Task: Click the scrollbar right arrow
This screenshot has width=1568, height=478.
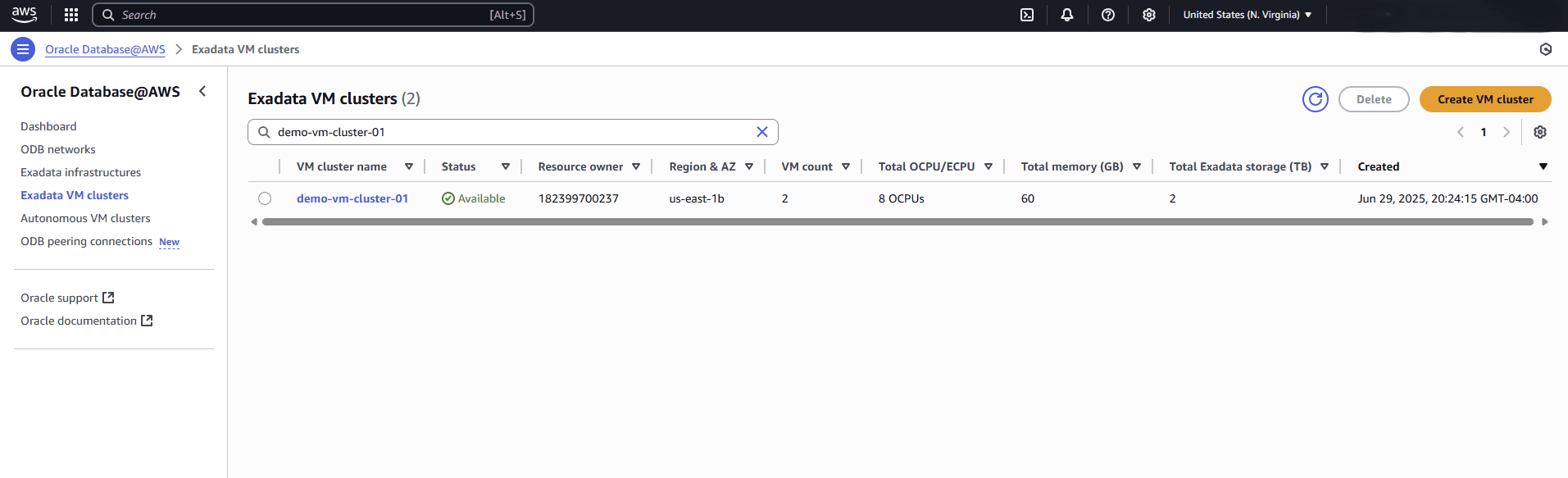Action: 1545,221
